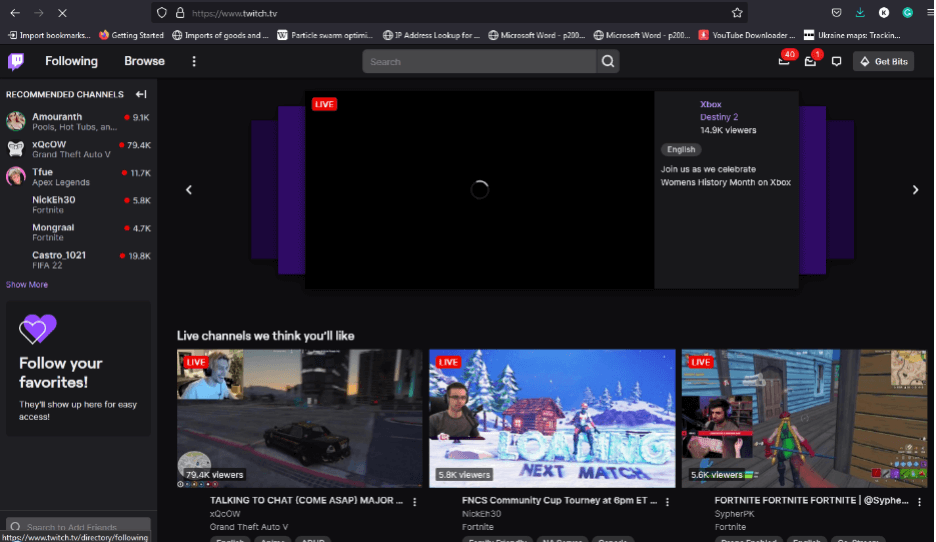This screenshot has width=936, height=542.
Task: Open options menu for FORTNITE FORTNITE stream
Action: point(919,503)
